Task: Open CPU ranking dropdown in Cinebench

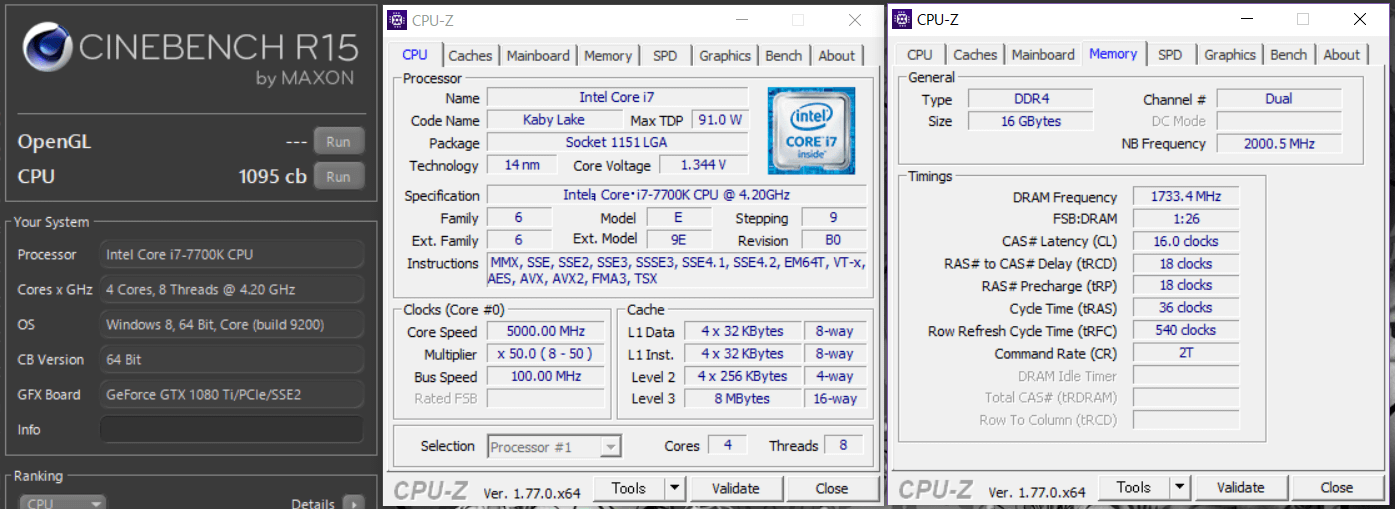Action: pos(62,503)
